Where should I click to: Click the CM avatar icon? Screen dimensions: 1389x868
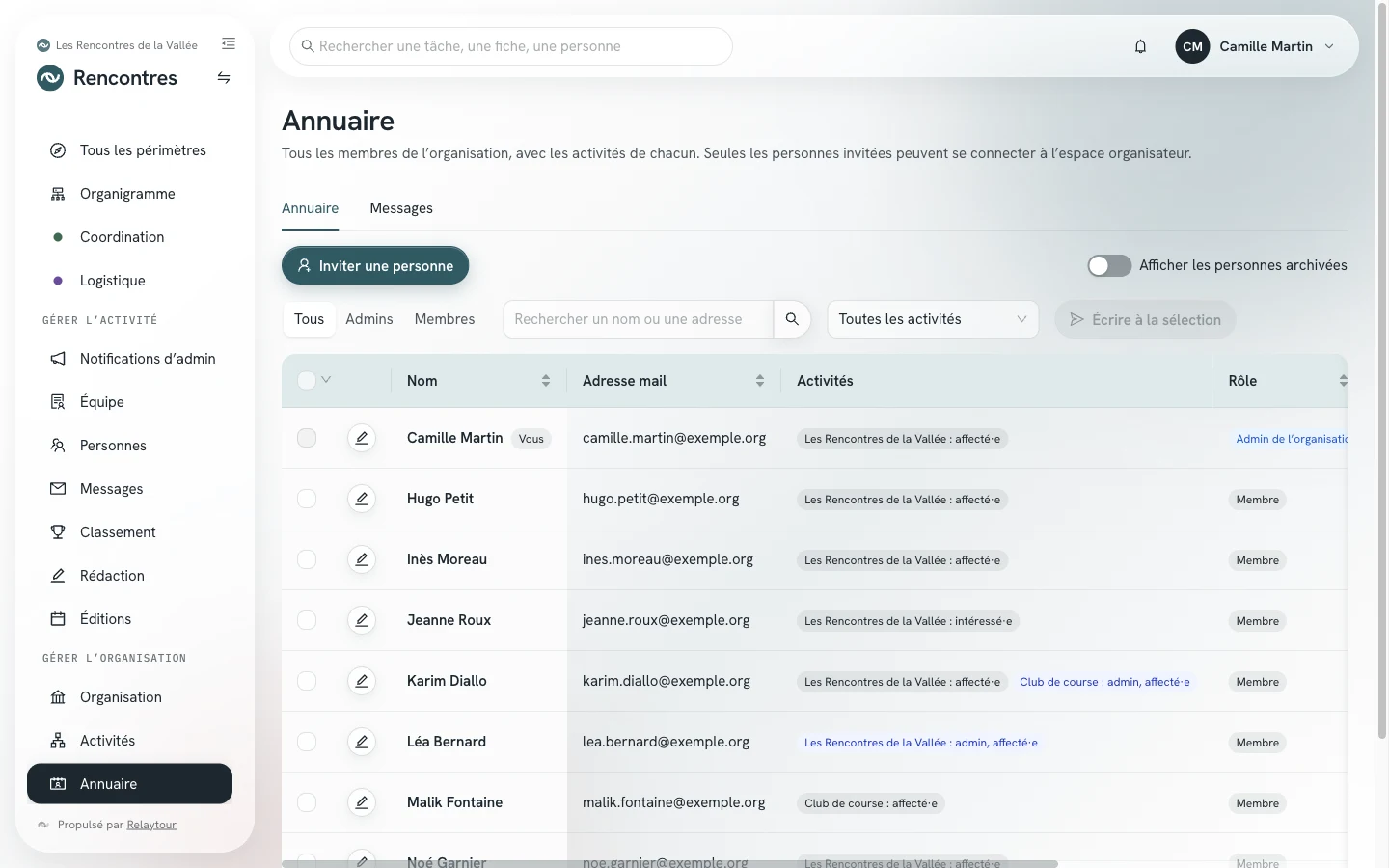coord(1192,46)
